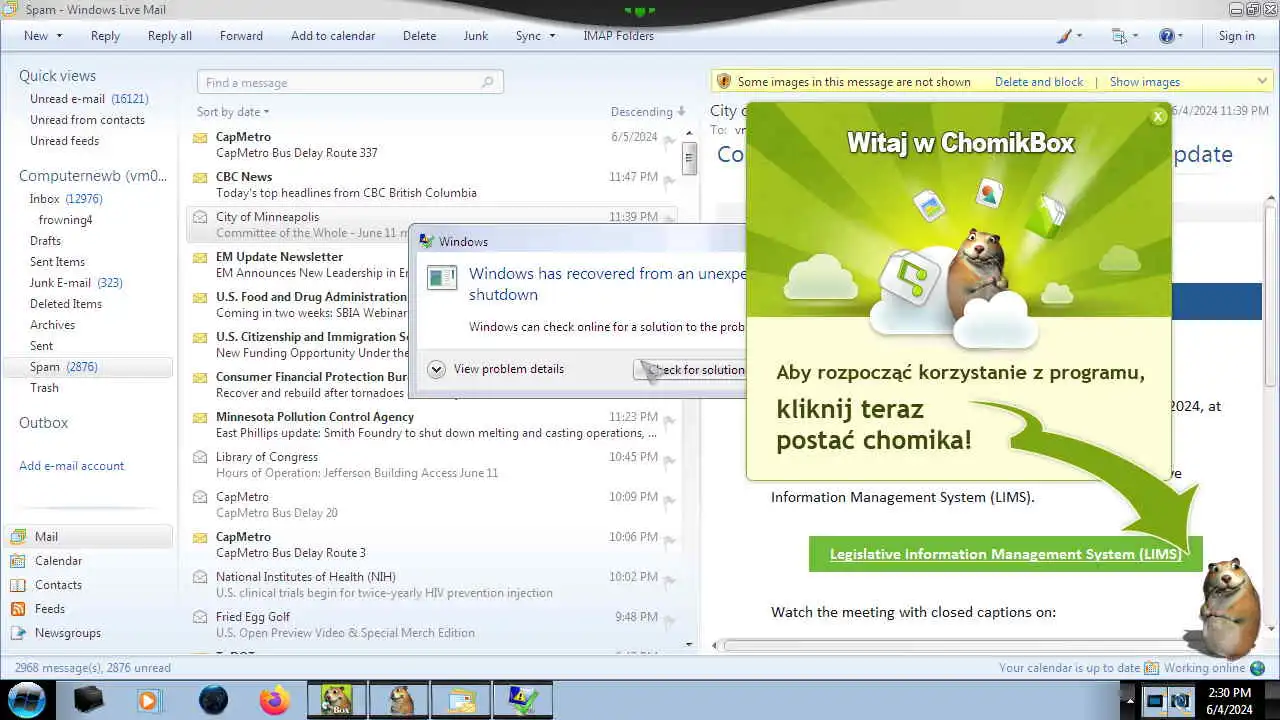The height and width of the screenshot is (720, 1280).
Task: Open the media player taskbar icon
Action: pyautogui.click(x=148, y=699)
